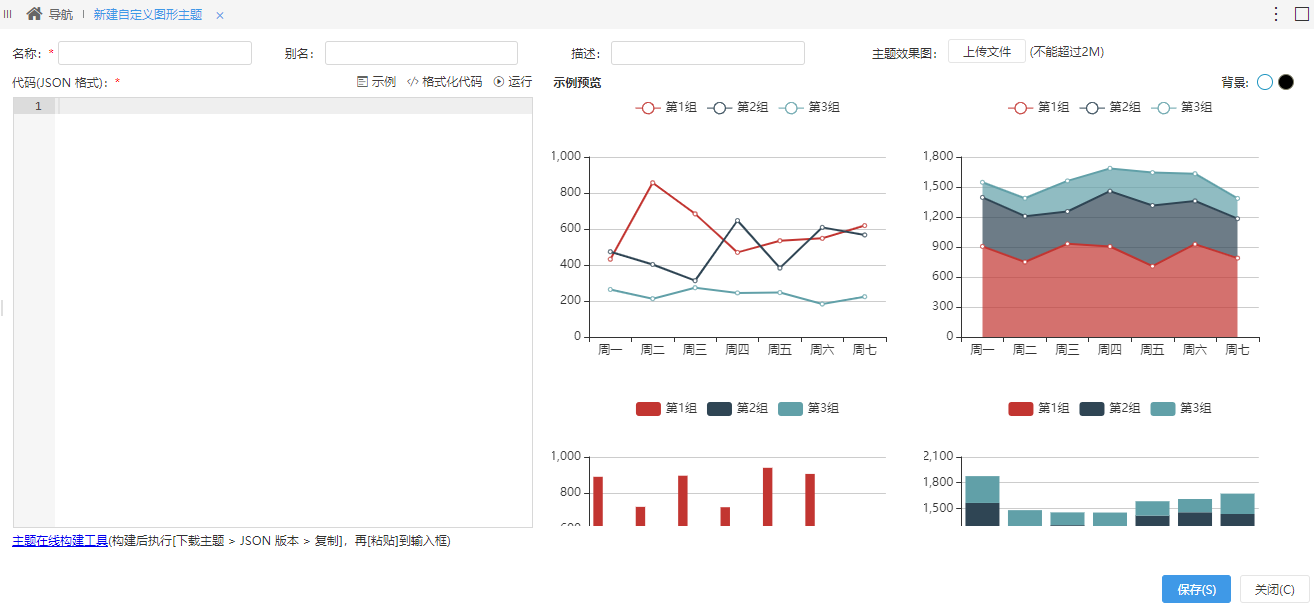
Task: Click the (不能超过2M) note text
Action: click(1066, 52)
